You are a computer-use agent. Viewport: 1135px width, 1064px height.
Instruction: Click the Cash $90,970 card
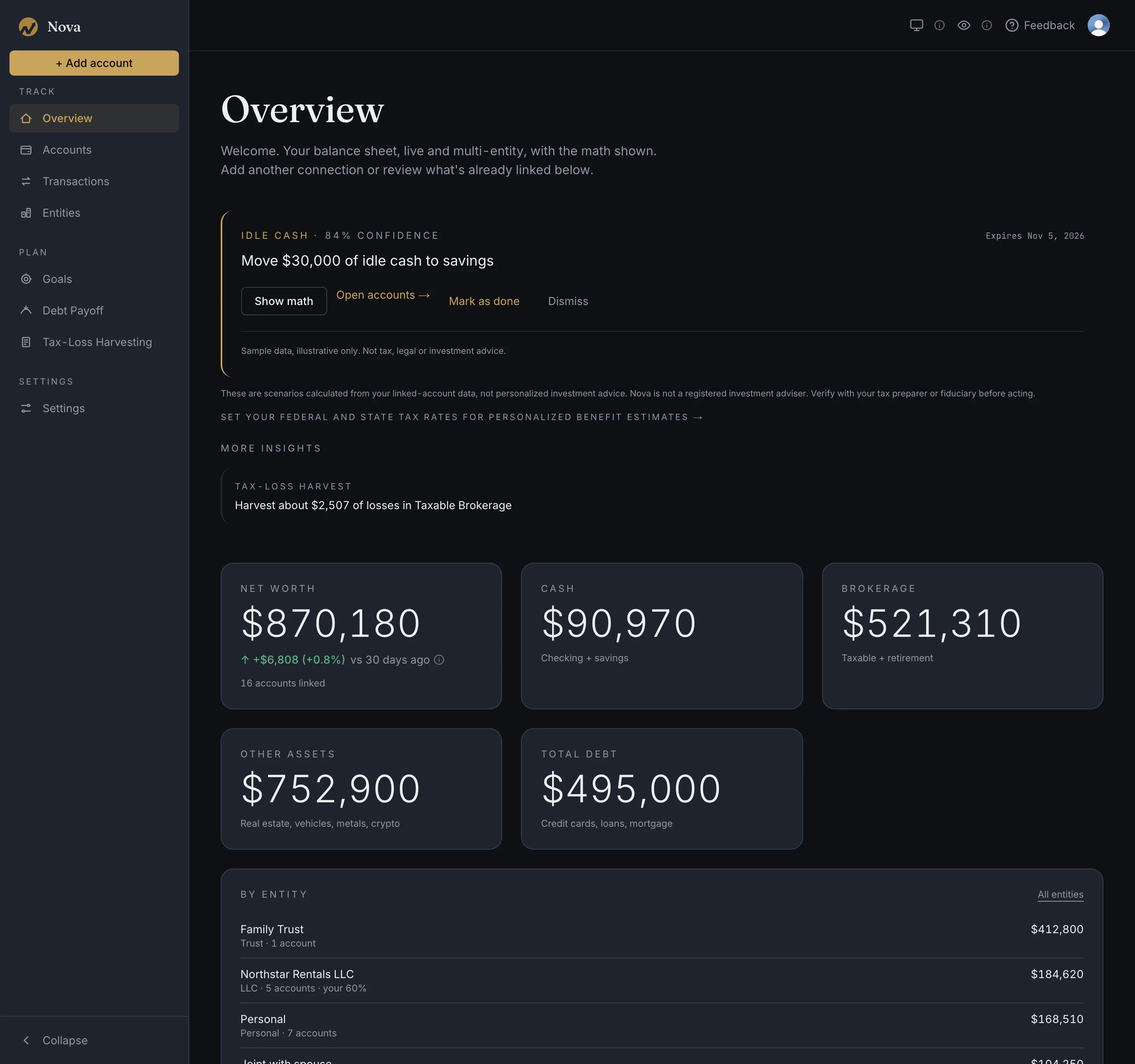click(662, 636)
